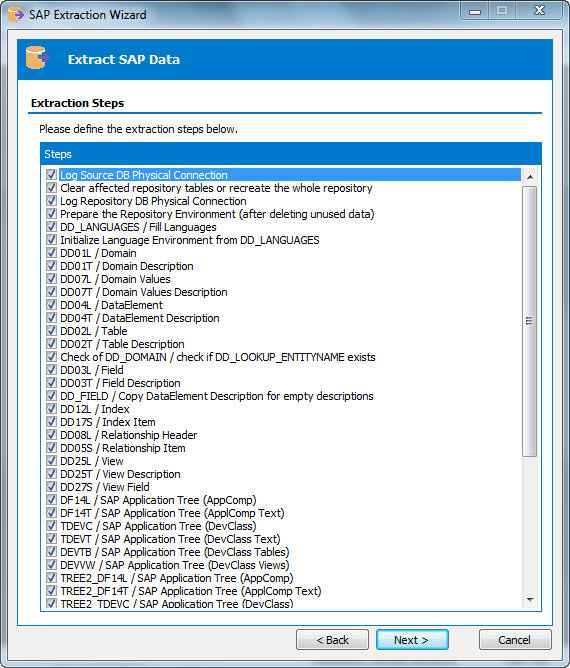Toggle the Clear affected repository tables checkbox
570x668 pixels.
(52, 188)
